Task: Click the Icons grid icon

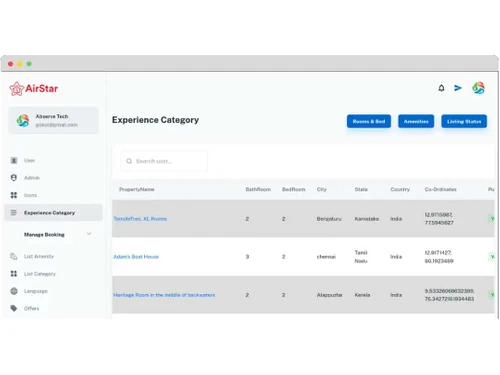Action: (14, 195)
